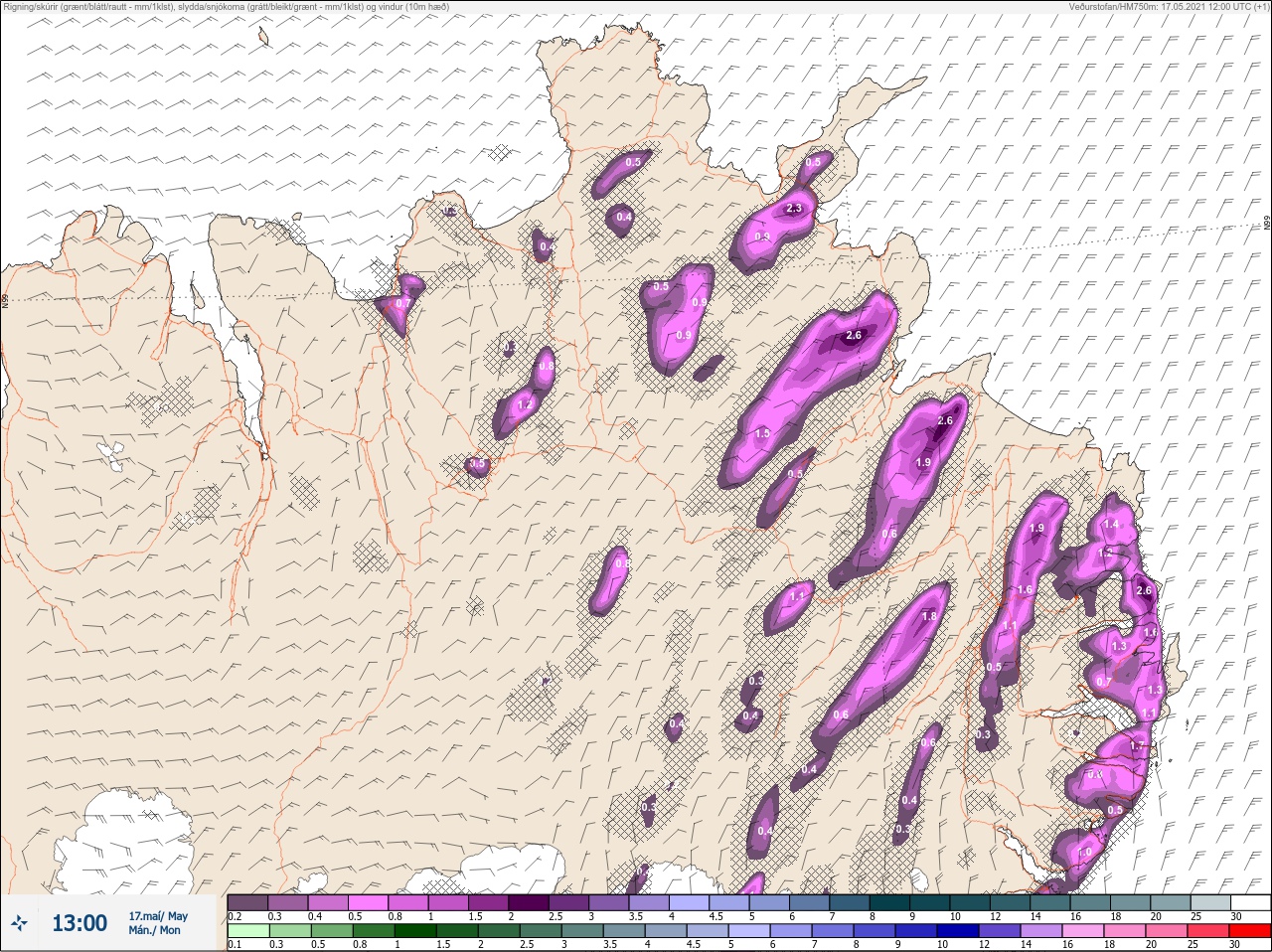
Task: Select the bright pink 0.5 snow legend swatch
Action: tap(368, 902)
